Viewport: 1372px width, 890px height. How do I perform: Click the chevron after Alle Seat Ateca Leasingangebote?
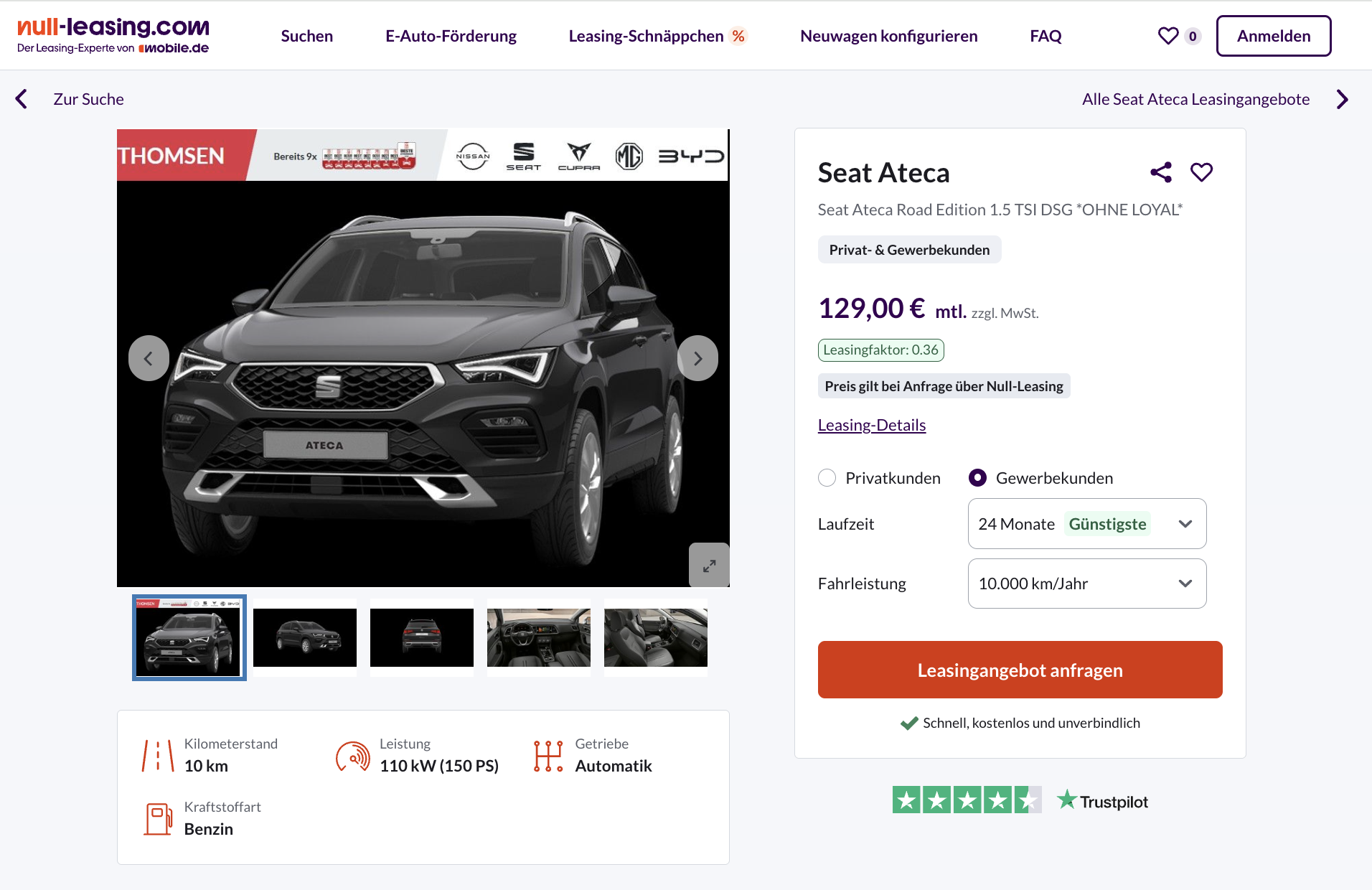pos(1342,99)
